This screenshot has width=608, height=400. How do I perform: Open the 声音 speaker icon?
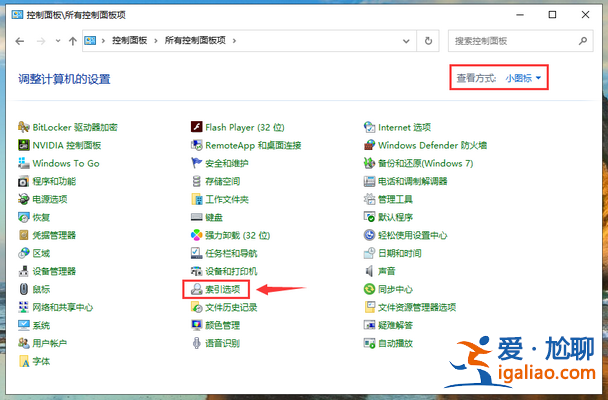pyautogui.click(x=370, y=272)
